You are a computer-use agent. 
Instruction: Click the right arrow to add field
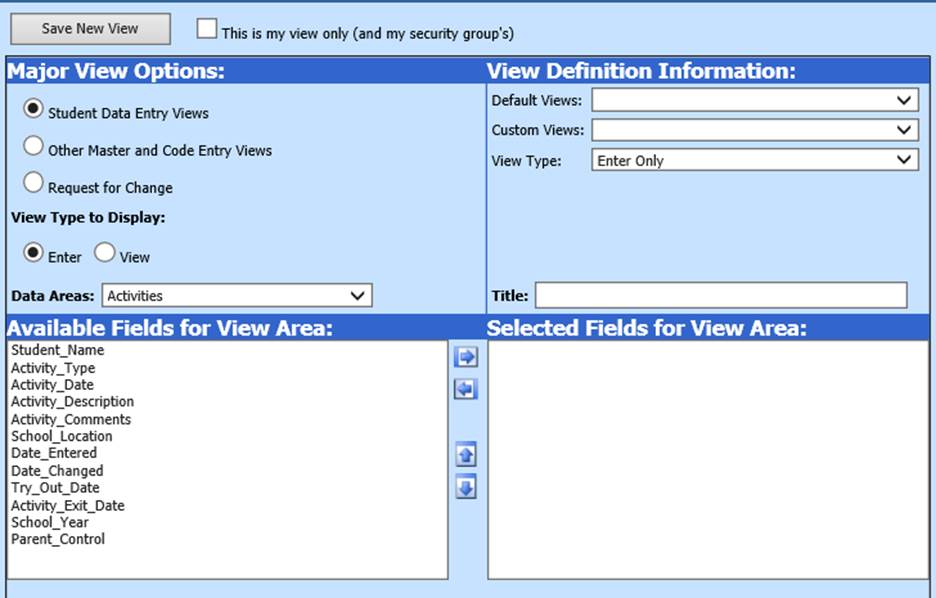coord(465,357)
